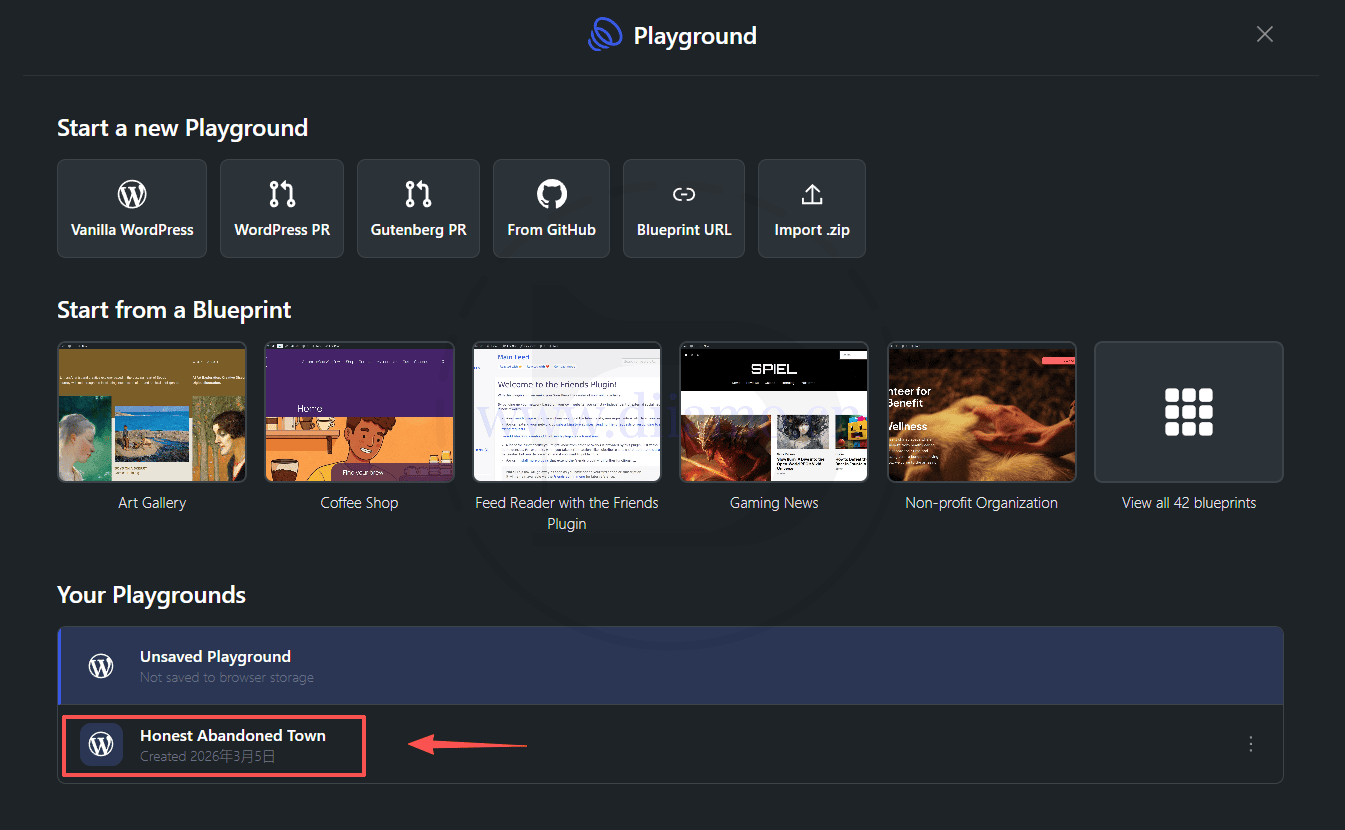Select the Feed Reader blueprint thumbnail
Image resolution: width=1345 pixels, height=830 pixels.
tap(567, 412)
